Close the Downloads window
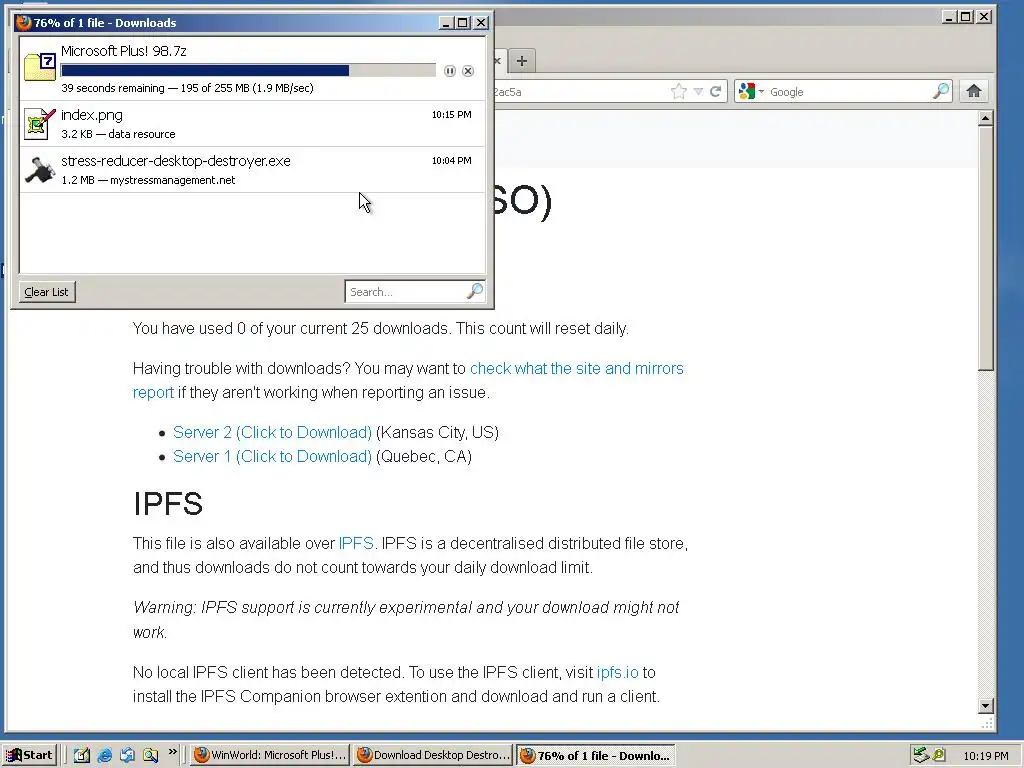The width and height of the screenshot is (1024, 768). pyautogui.click(x=481, y=23)
